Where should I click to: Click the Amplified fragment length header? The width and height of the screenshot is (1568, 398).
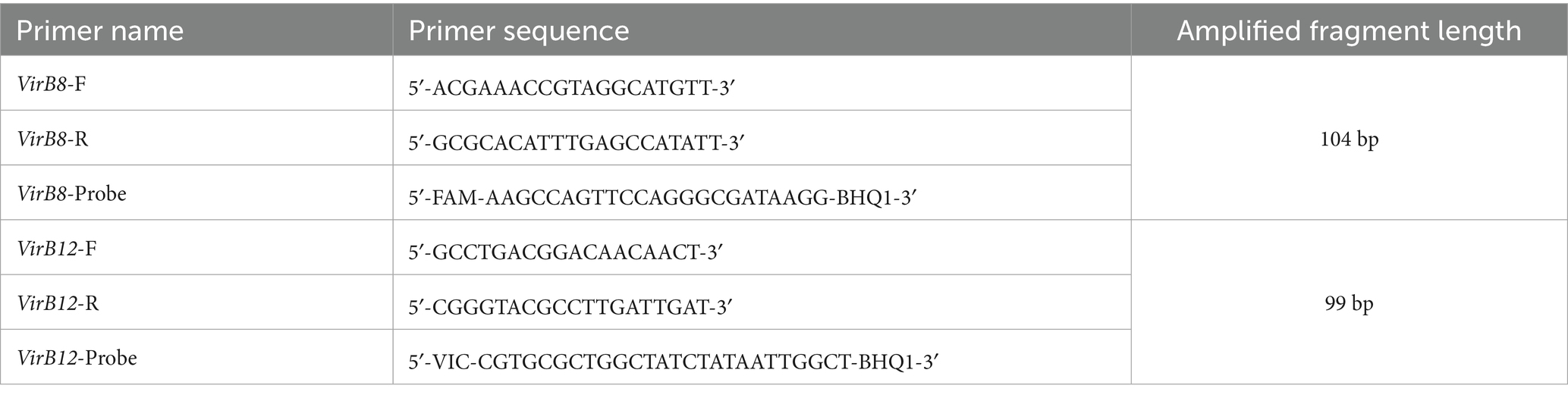pos(1349,31)
